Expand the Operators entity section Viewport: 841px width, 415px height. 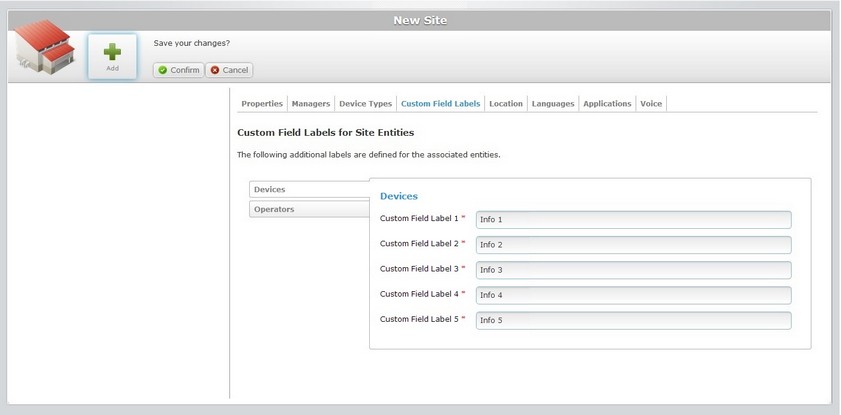click(x=309, y=209)
